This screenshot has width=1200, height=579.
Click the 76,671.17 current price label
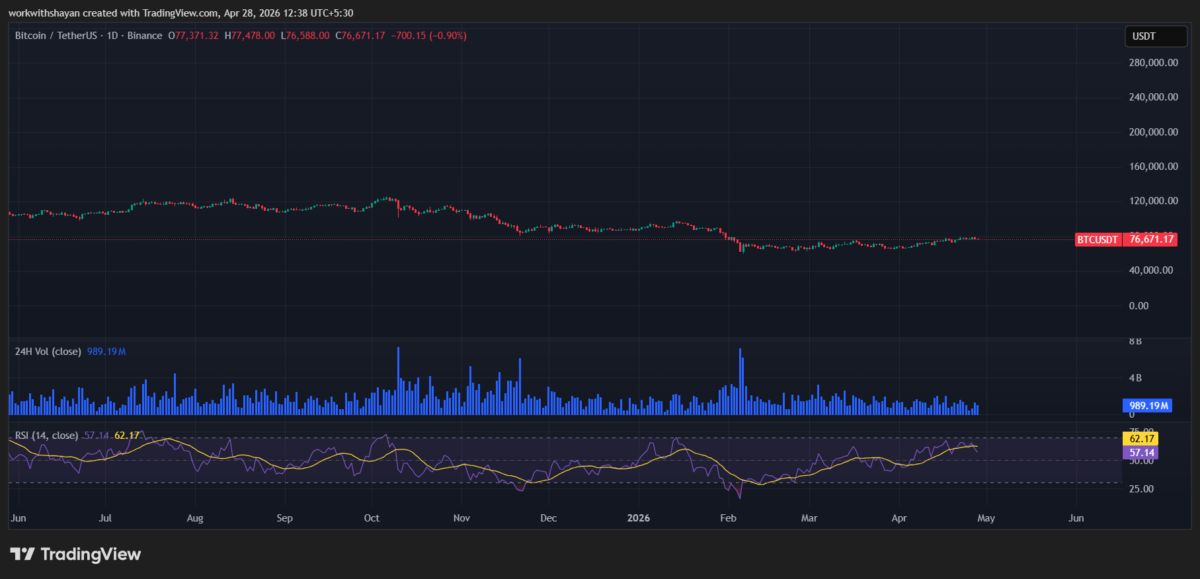(1149, 240)
